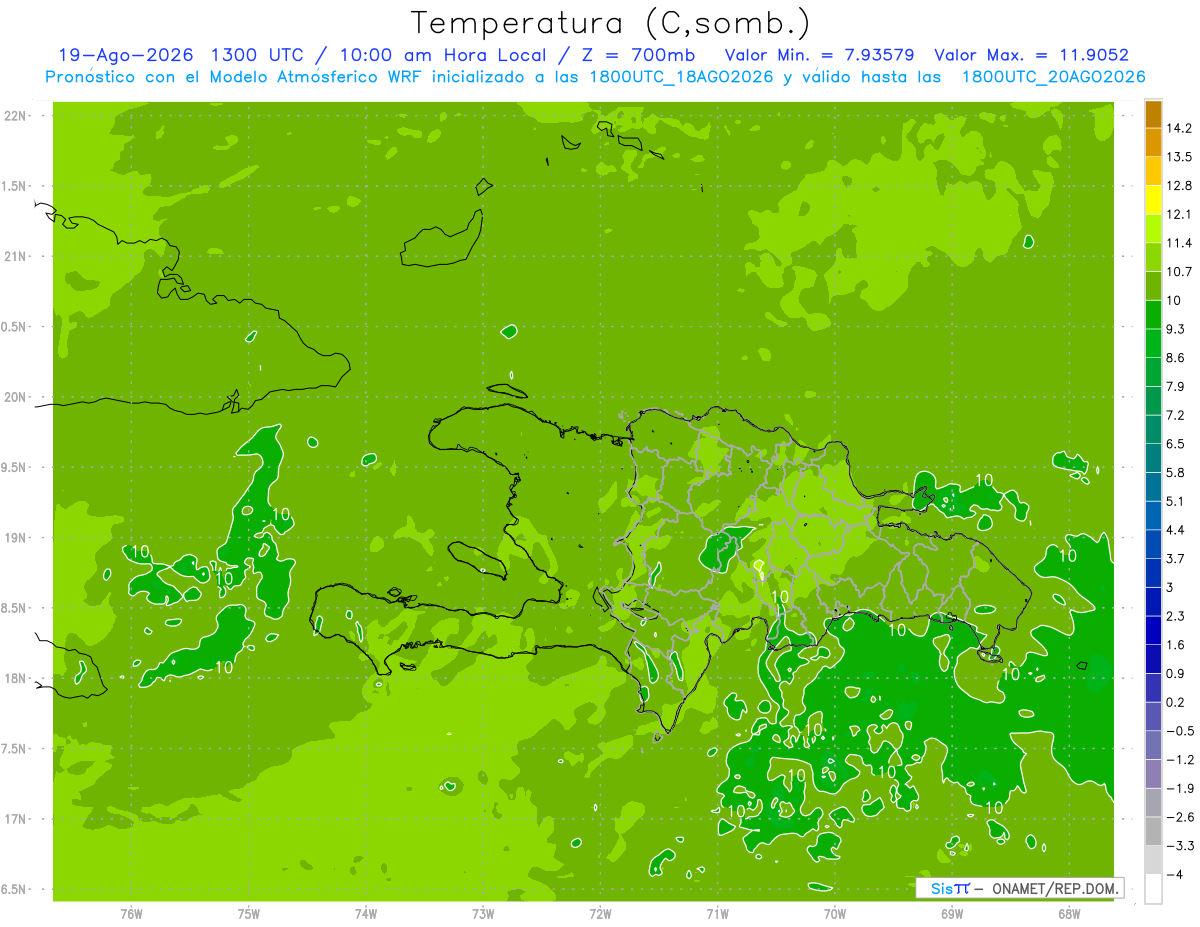Click the title "Temperatura (C,somb.)"

pos(611,23)
